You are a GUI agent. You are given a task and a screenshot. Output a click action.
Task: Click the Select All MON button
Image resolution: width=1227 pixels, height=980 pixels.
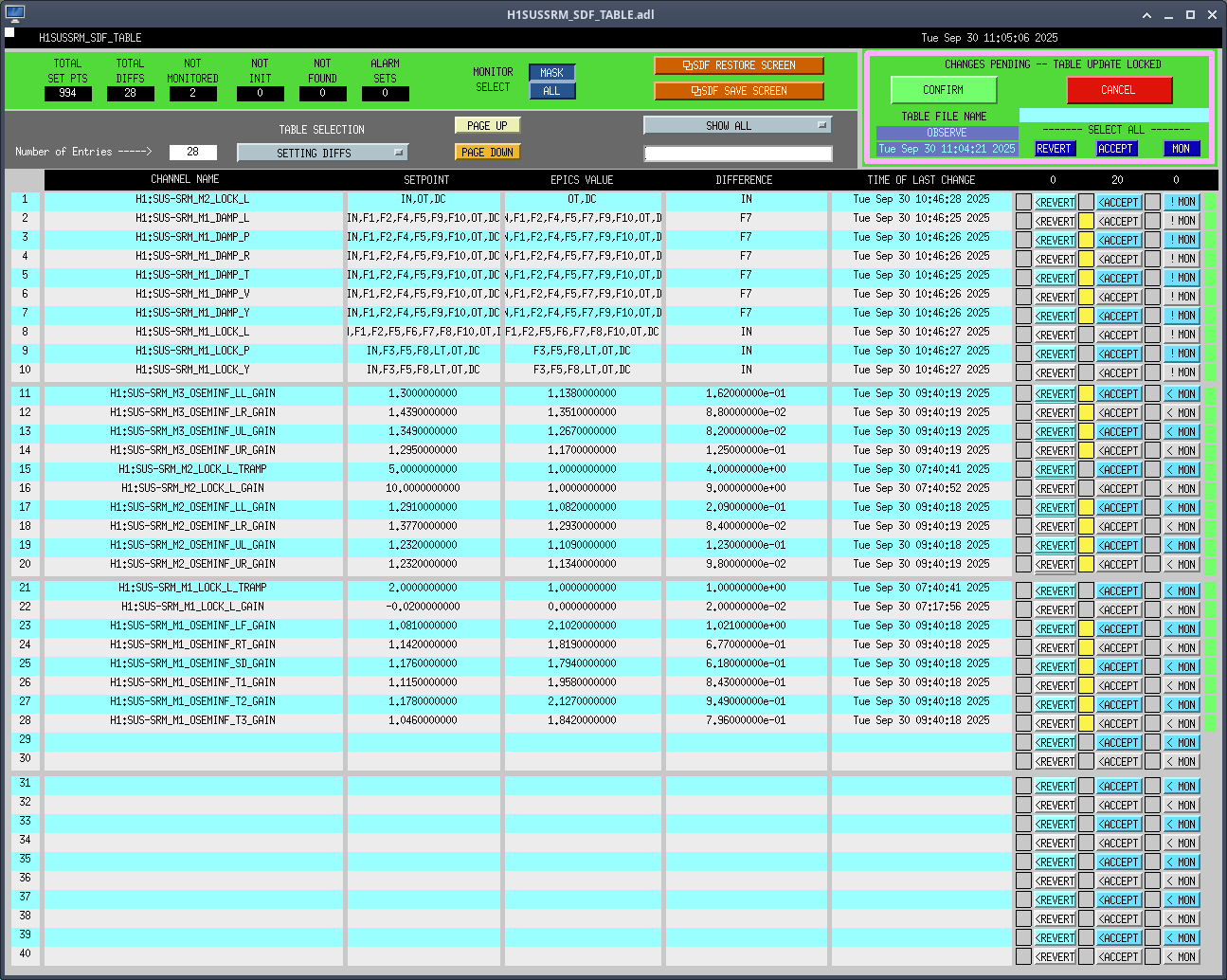(x=1181, y=149)
